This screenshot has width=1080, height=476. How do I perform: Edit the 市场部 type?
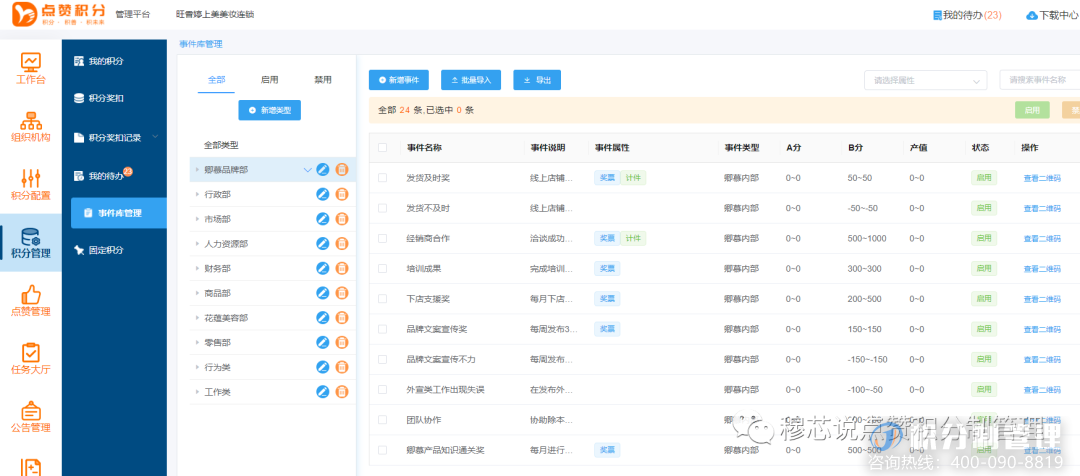323,218
